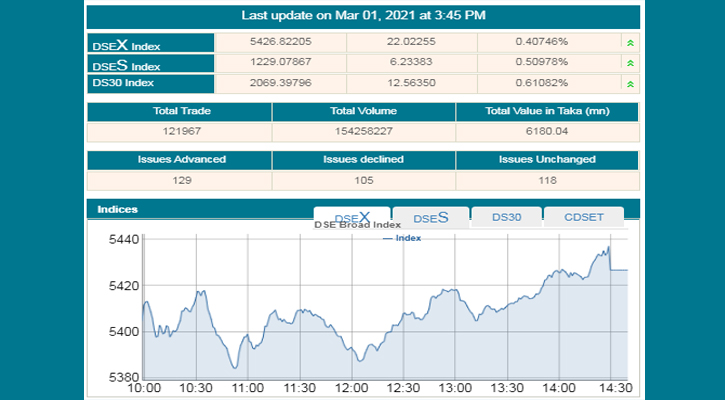Click the green up arrow in DSES row
The image size is (725, 400).
(x=629, y=62)
